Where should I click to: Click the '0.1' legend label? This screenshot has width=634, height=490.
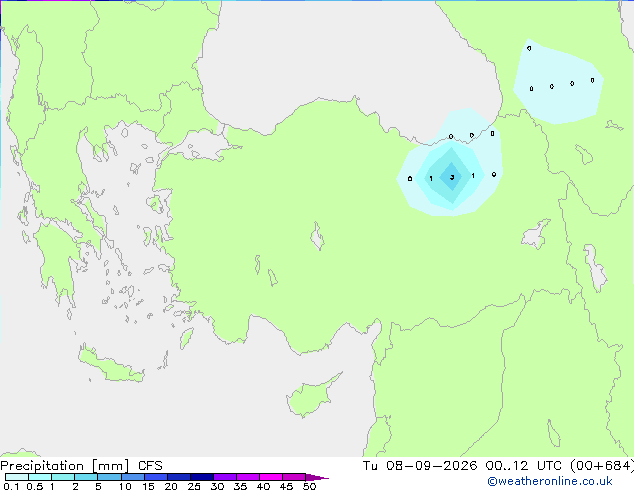tap(11, 486)
